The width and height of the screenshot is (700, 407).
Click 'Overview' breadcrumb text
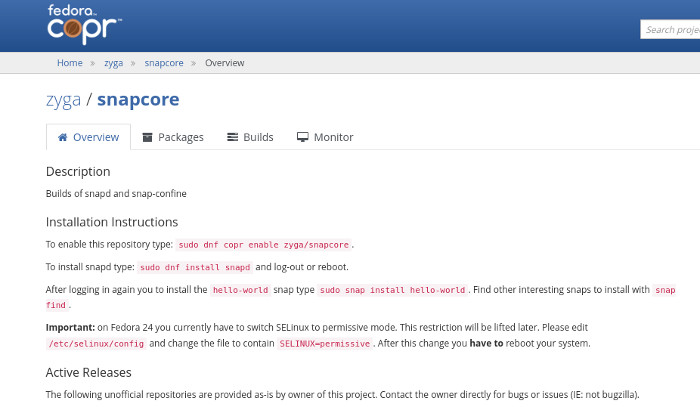225,63
